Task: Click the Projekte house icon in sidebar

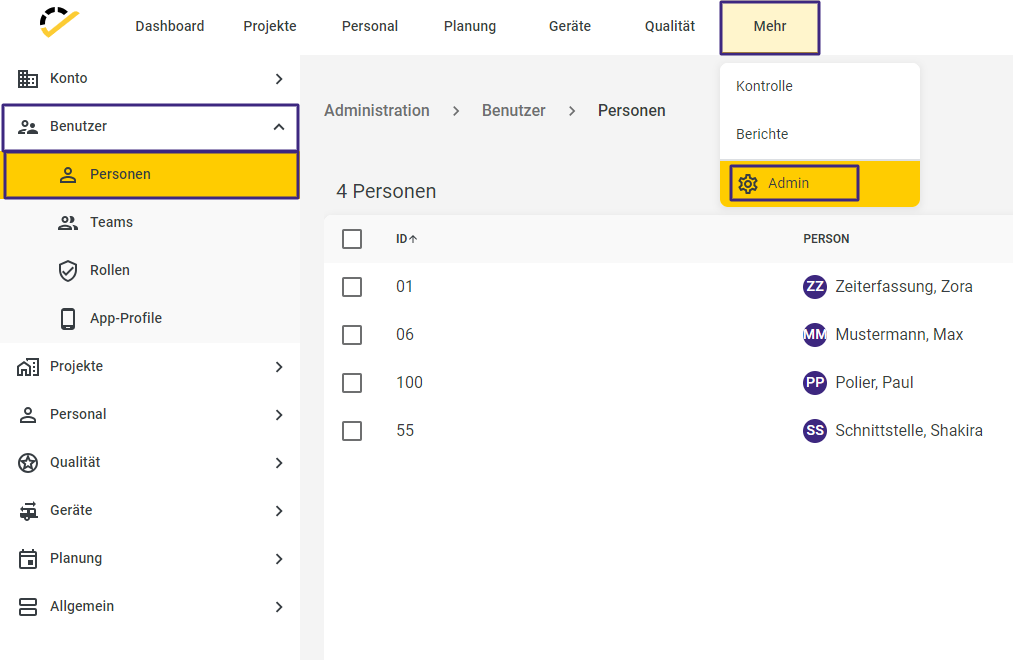Action: tap(28, 367)
